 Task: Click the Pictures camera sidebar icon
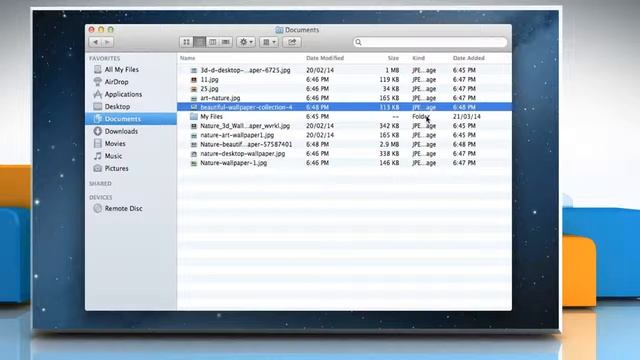point(98,168)
